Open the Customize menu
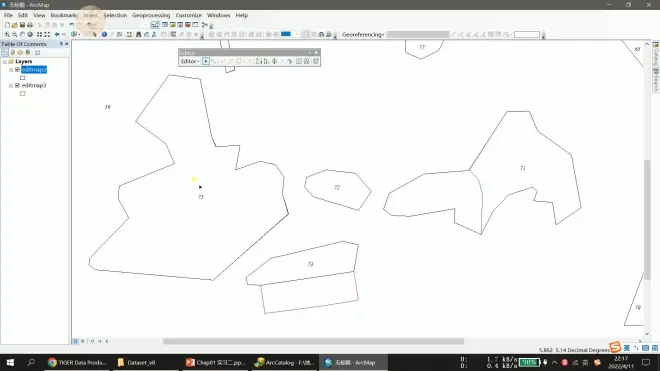This screenshot has width=660, height=371. tap(189, 15)
